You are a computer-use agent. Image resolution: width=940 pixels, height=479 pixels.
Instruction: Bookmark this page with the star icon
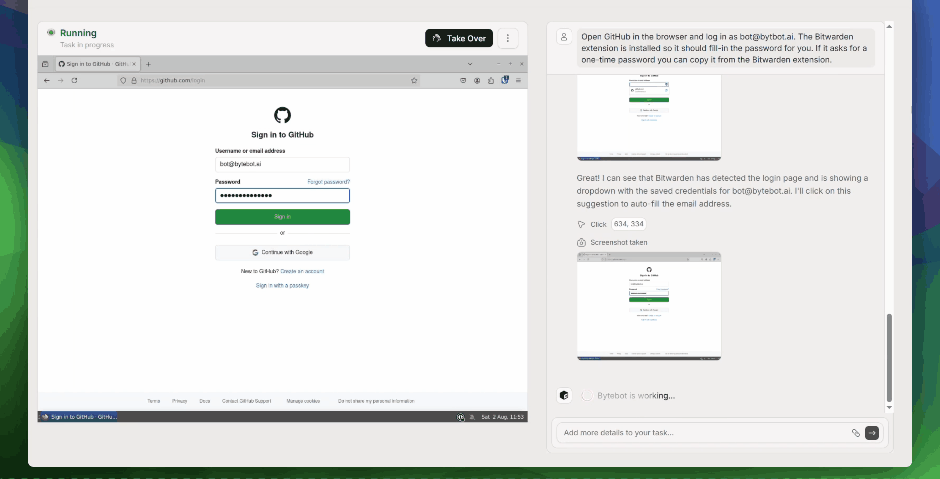pos(414,80)
